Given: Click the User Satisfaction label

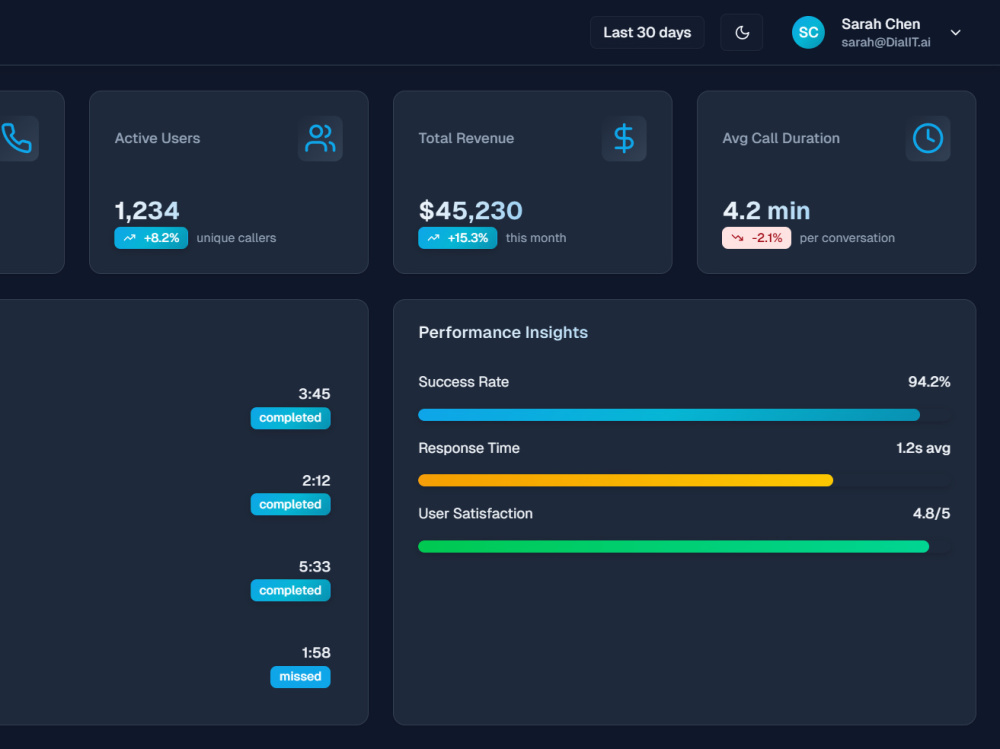Looking at the screenshot, I should [475, 514].
